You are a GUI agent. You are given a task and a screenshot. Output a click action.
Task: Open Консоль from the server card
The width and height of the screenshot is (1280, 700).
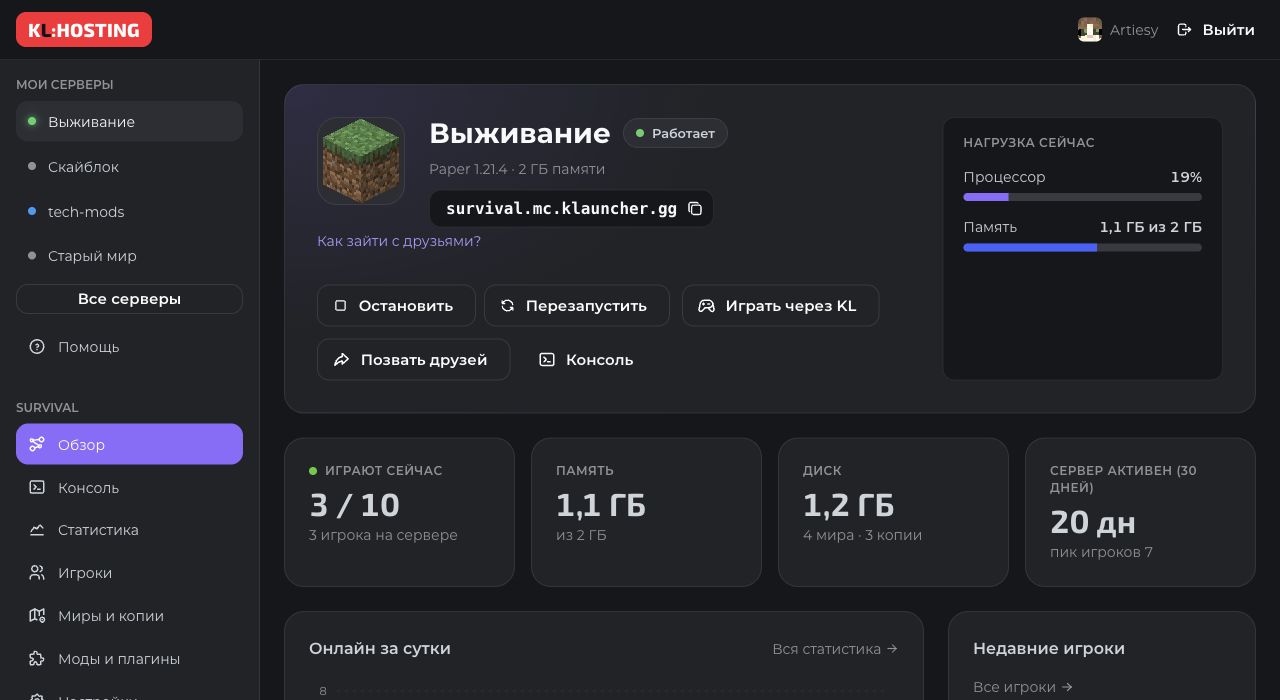point(587,360)
